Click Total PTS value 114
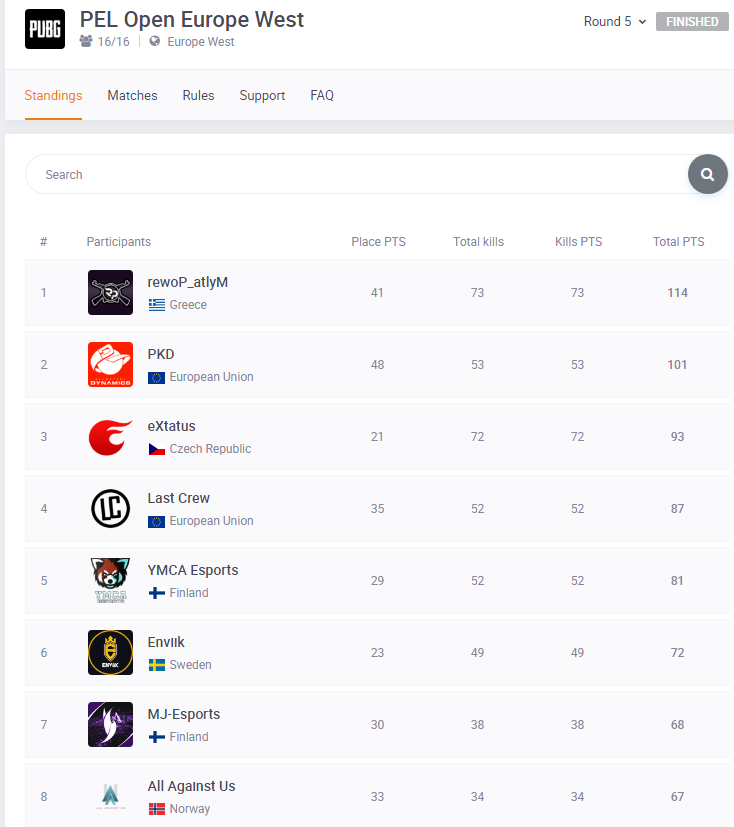This screenshot has width=734, height=827. pos(678,293)
